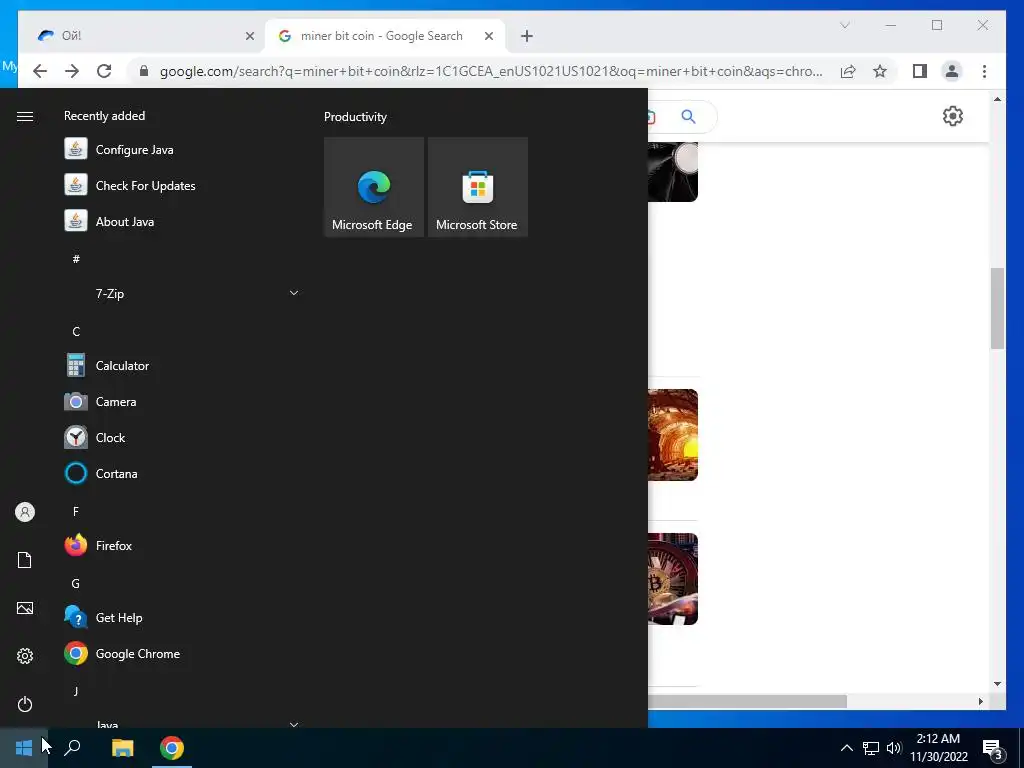
Task: Open the user account icon in Start
Action: point(25,512)
